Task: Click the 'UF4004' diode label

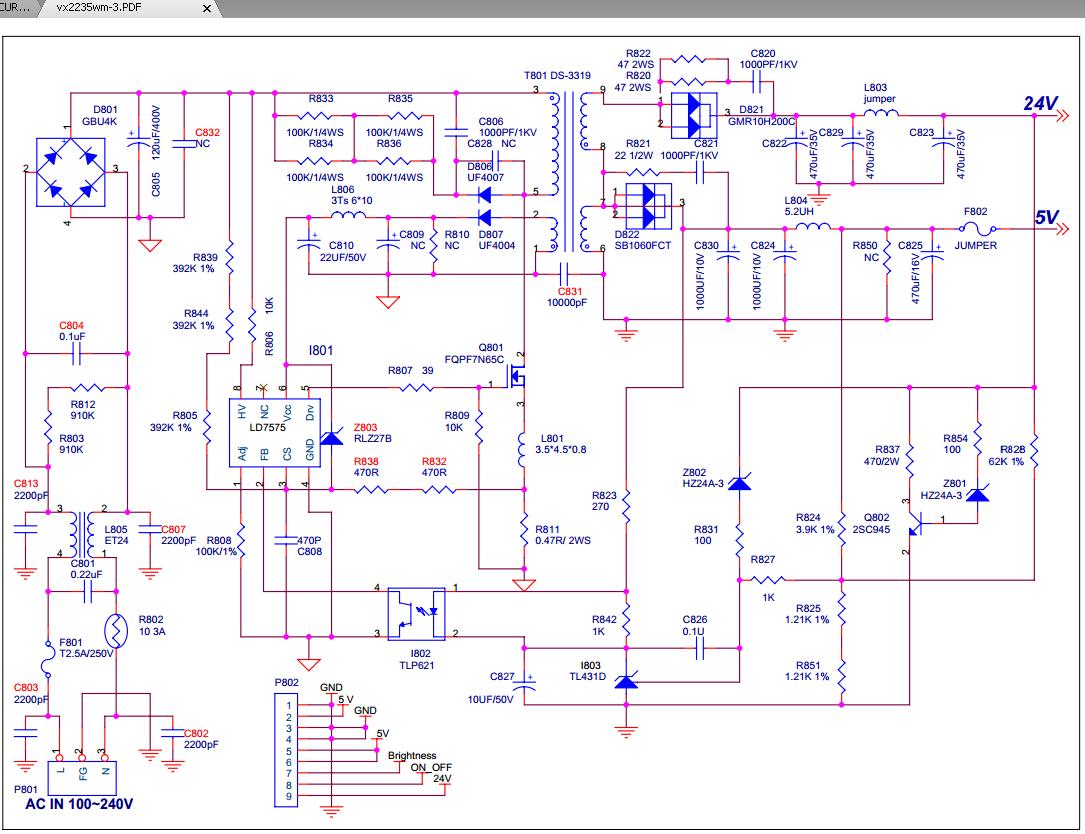Action: (x=497, y=246)
